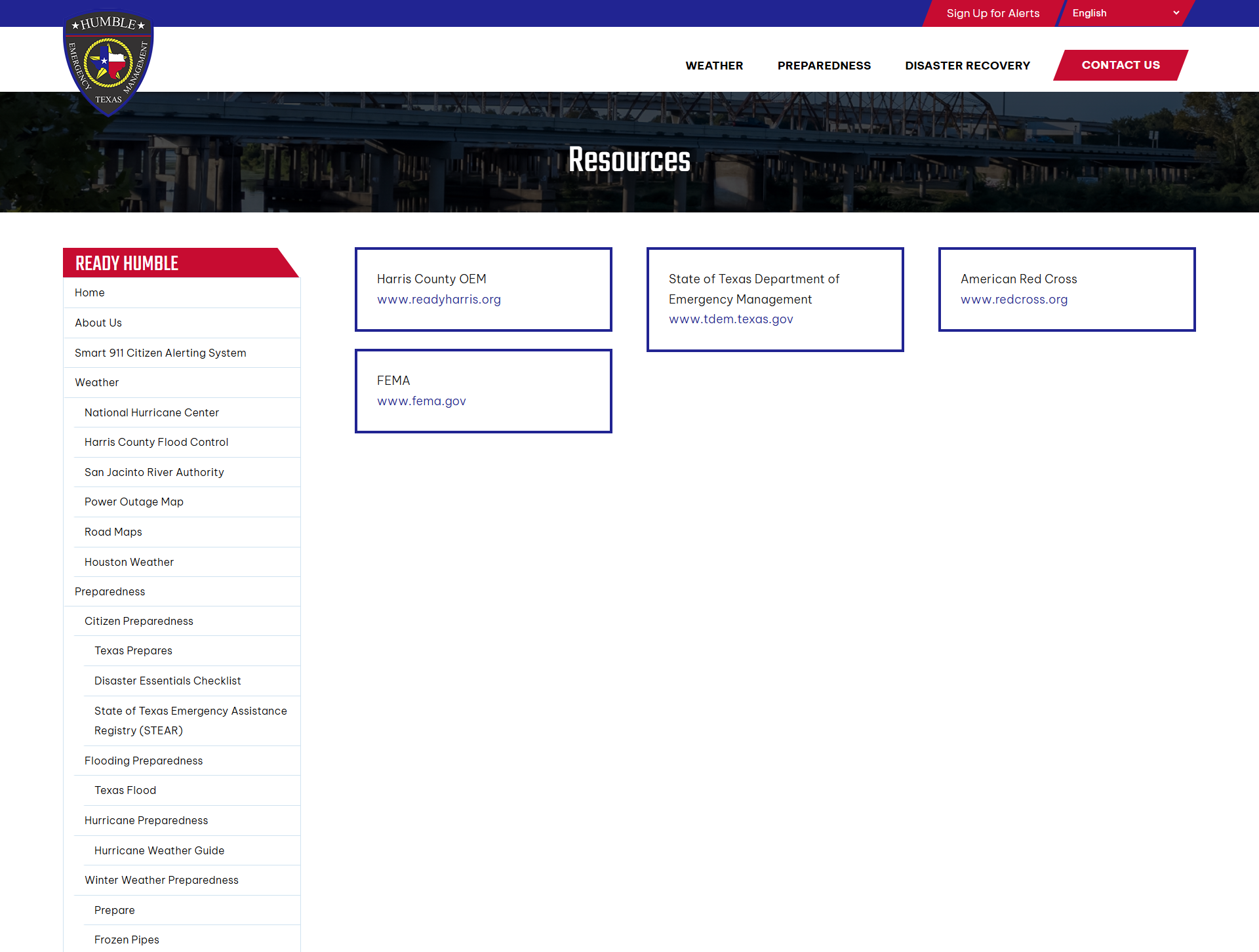Visit www.readyharris.org link

[439, 299]
